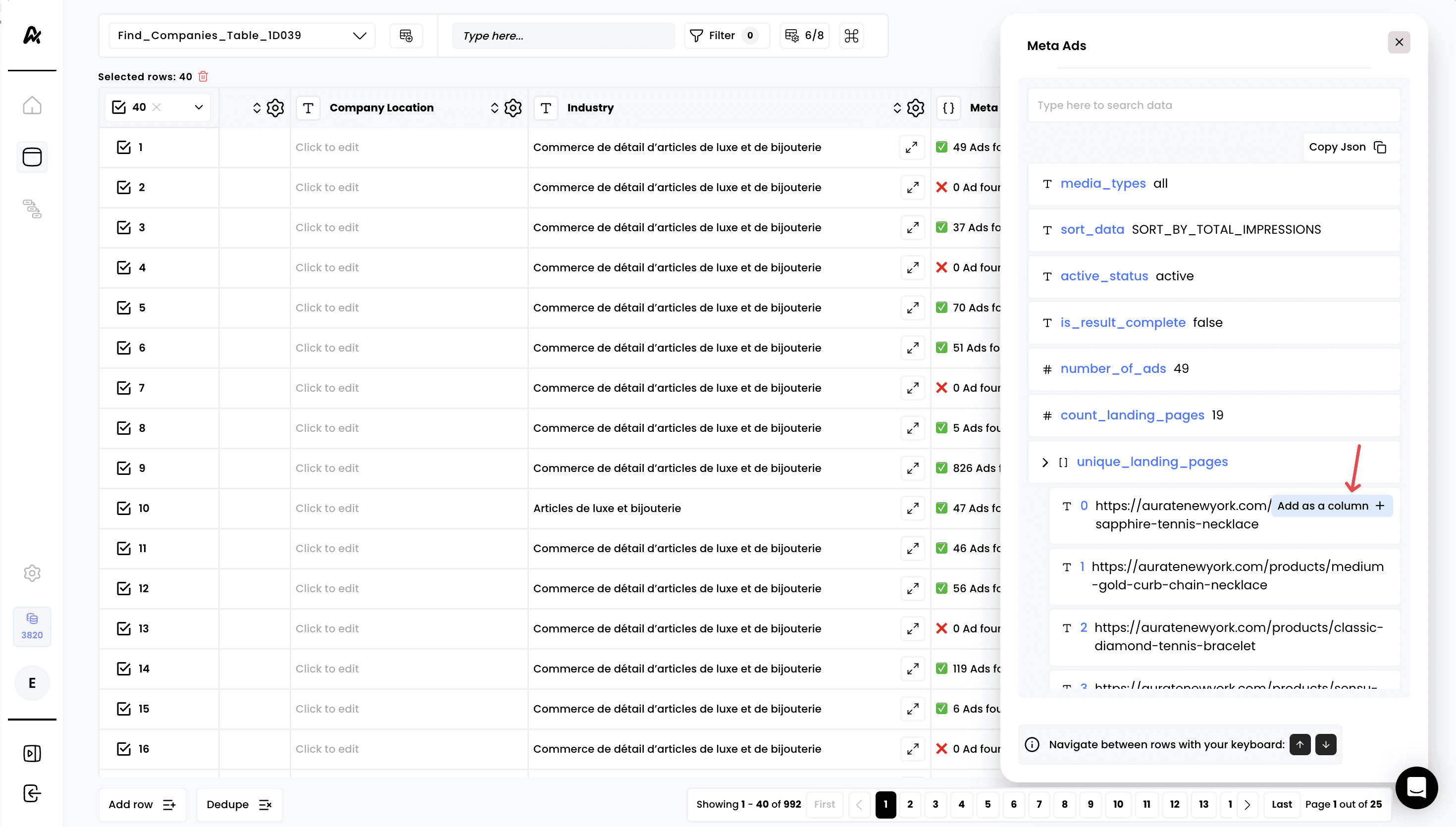Click the Copy Json icon
The width and height of the screenshot is (1456, 827).
[1380, 147]
